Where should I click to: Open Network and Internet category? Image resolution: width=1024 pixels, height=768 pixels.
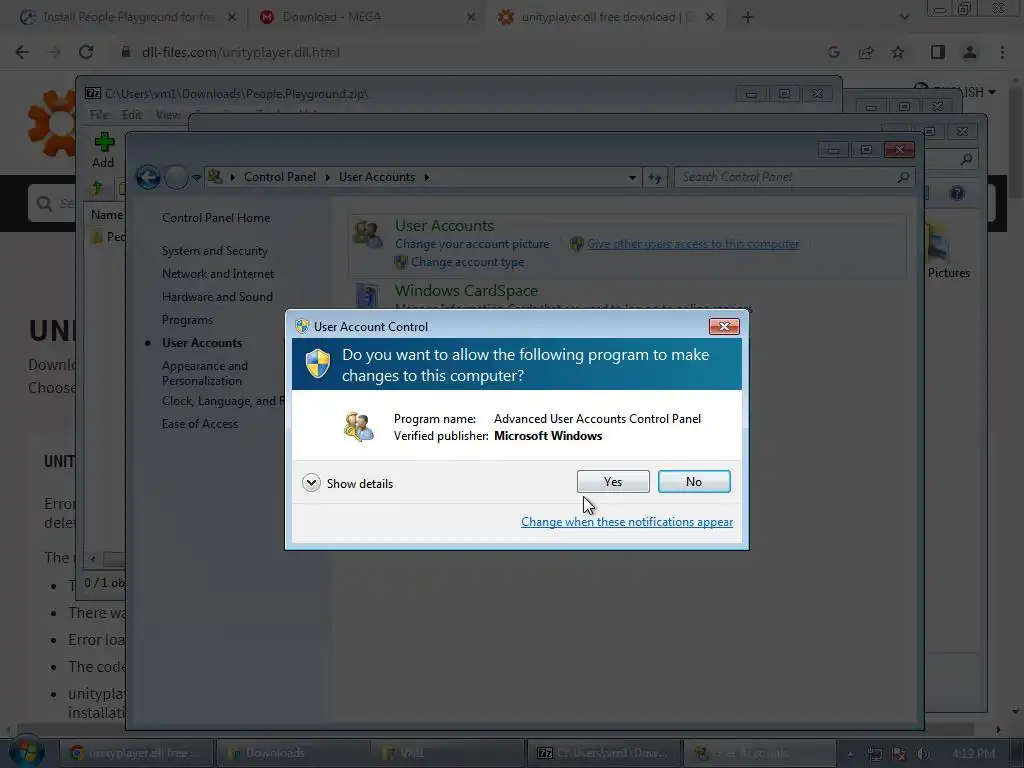pyautogui.click(x=217, y=274)
